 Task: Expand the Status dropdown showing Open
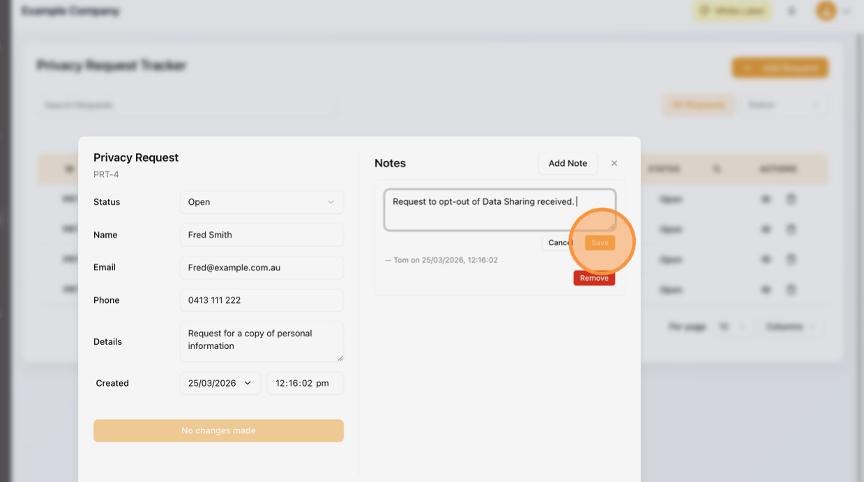click(261, 202)
